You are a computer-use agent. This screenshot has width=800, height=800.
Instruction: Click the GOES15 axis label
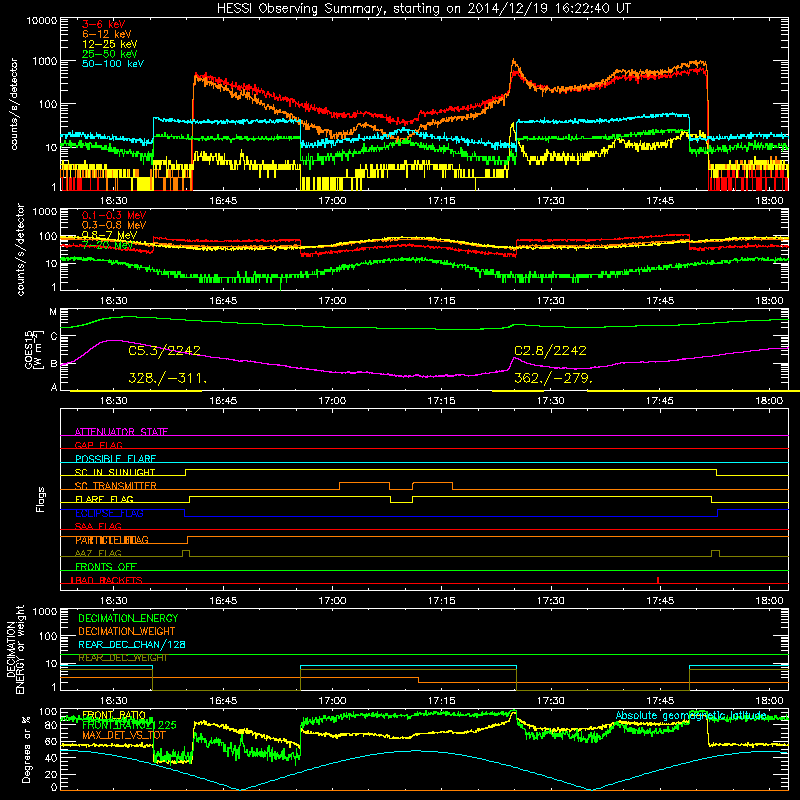32,349
